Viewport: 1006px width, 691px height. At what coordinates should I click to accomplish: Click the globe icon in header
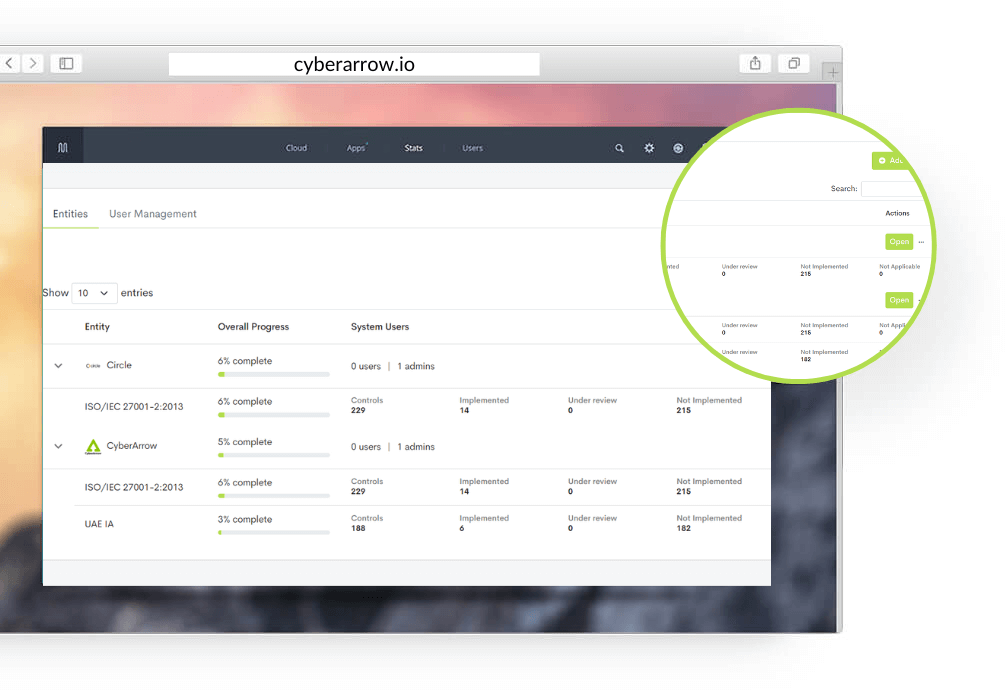[678, 148]
